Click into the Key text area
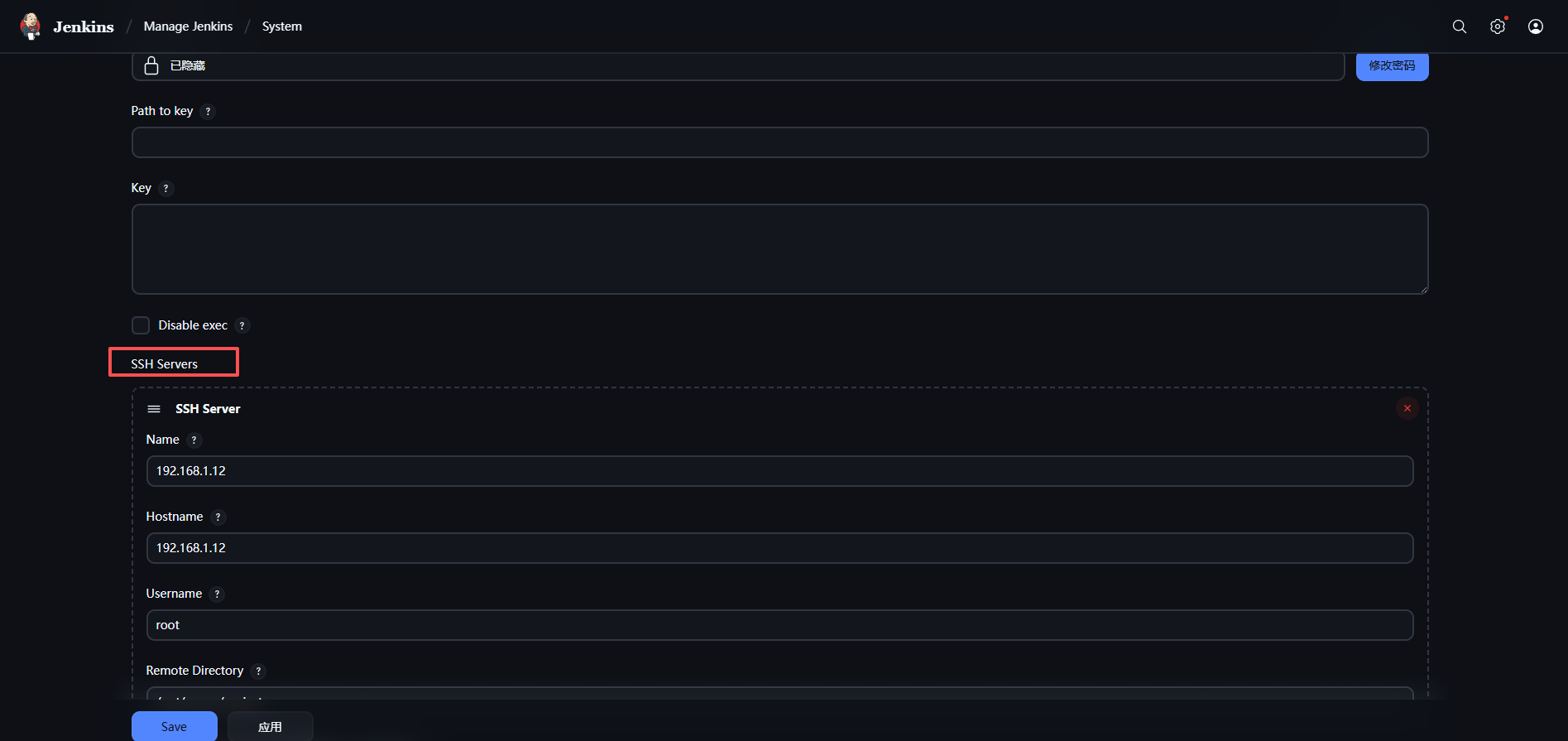The height and width of the screenshot is (741, 1568). pos(779,249)
